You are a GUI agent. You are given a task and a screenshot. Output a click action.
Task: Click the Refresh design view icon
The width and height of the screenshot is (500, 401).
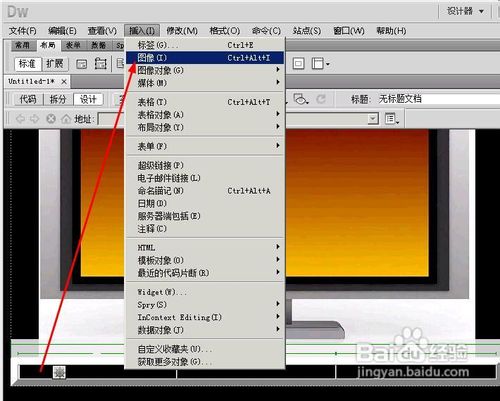point(321,99)
